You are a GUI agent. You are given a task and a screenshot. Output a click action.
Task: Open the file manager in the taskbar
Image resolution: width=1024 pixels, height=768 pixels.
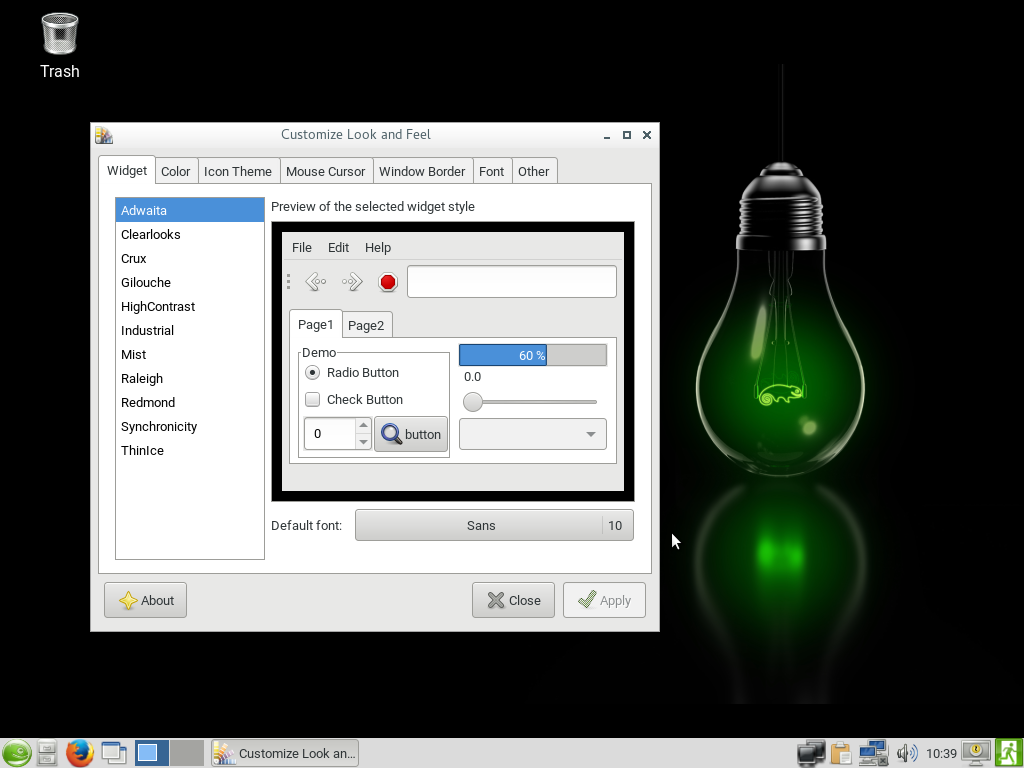[x=47, y=753]
